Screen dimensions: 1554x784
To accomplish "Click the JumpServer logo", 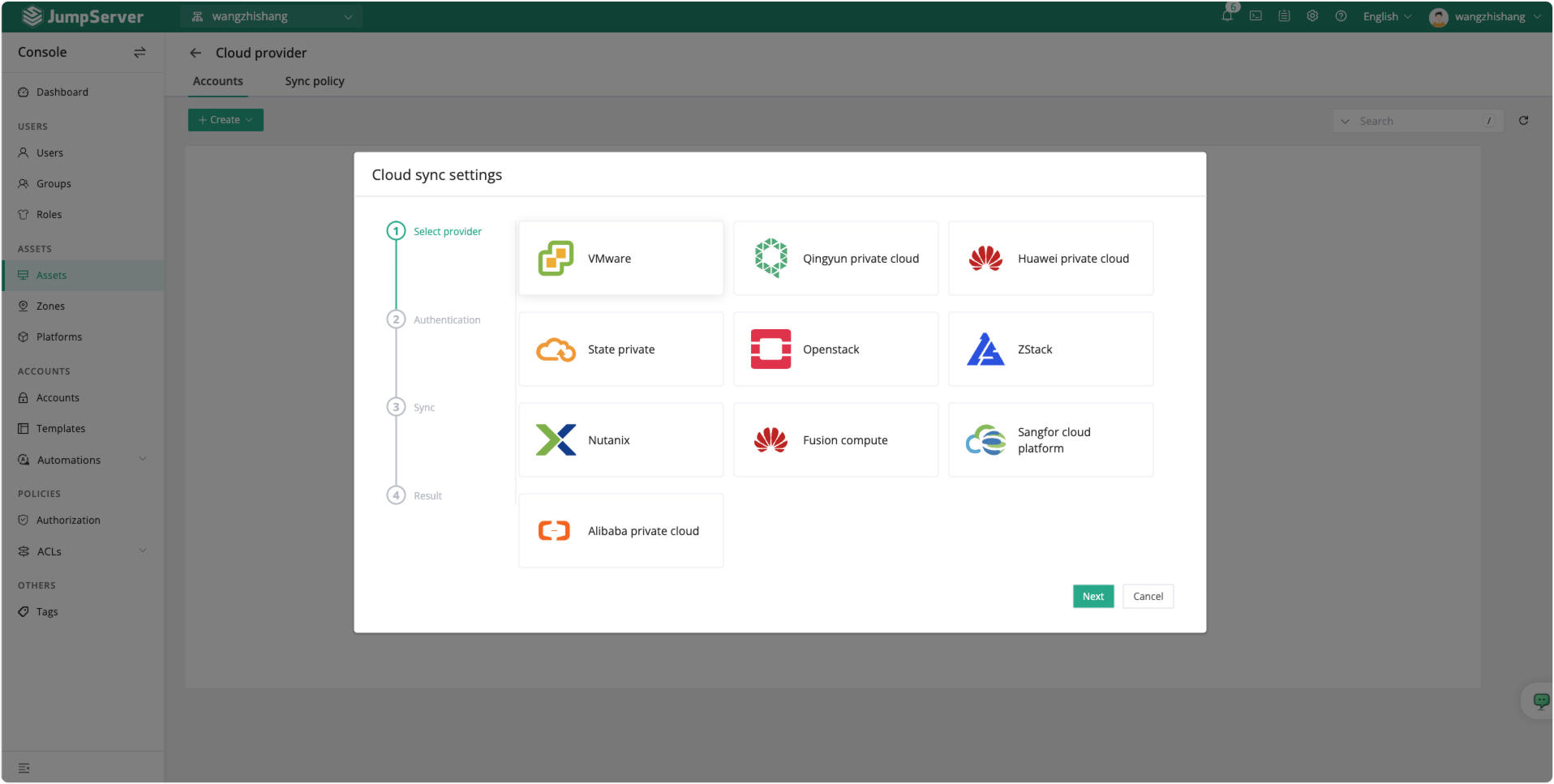I will coord(82,16).
